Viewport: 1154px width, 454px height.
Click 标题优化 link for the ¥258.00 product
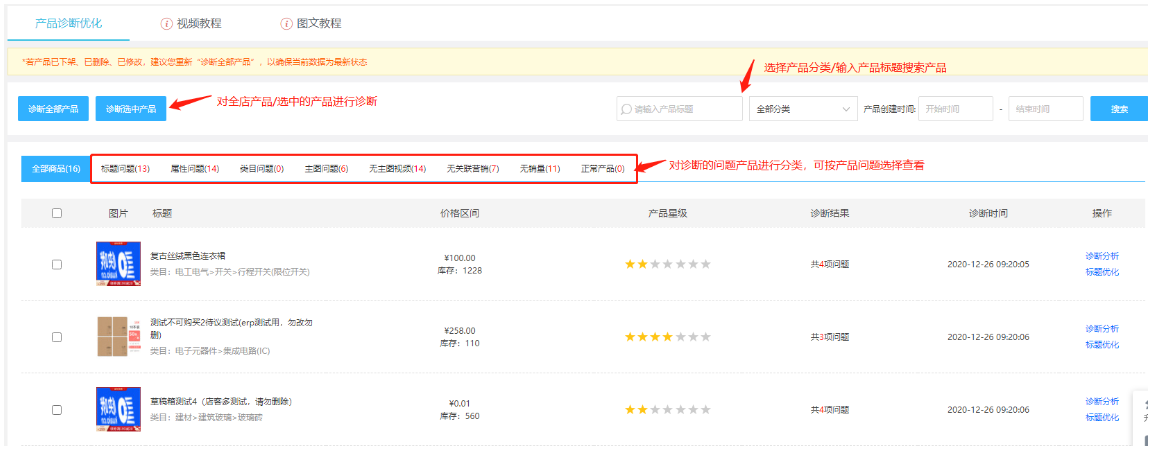click(1102, 344)
